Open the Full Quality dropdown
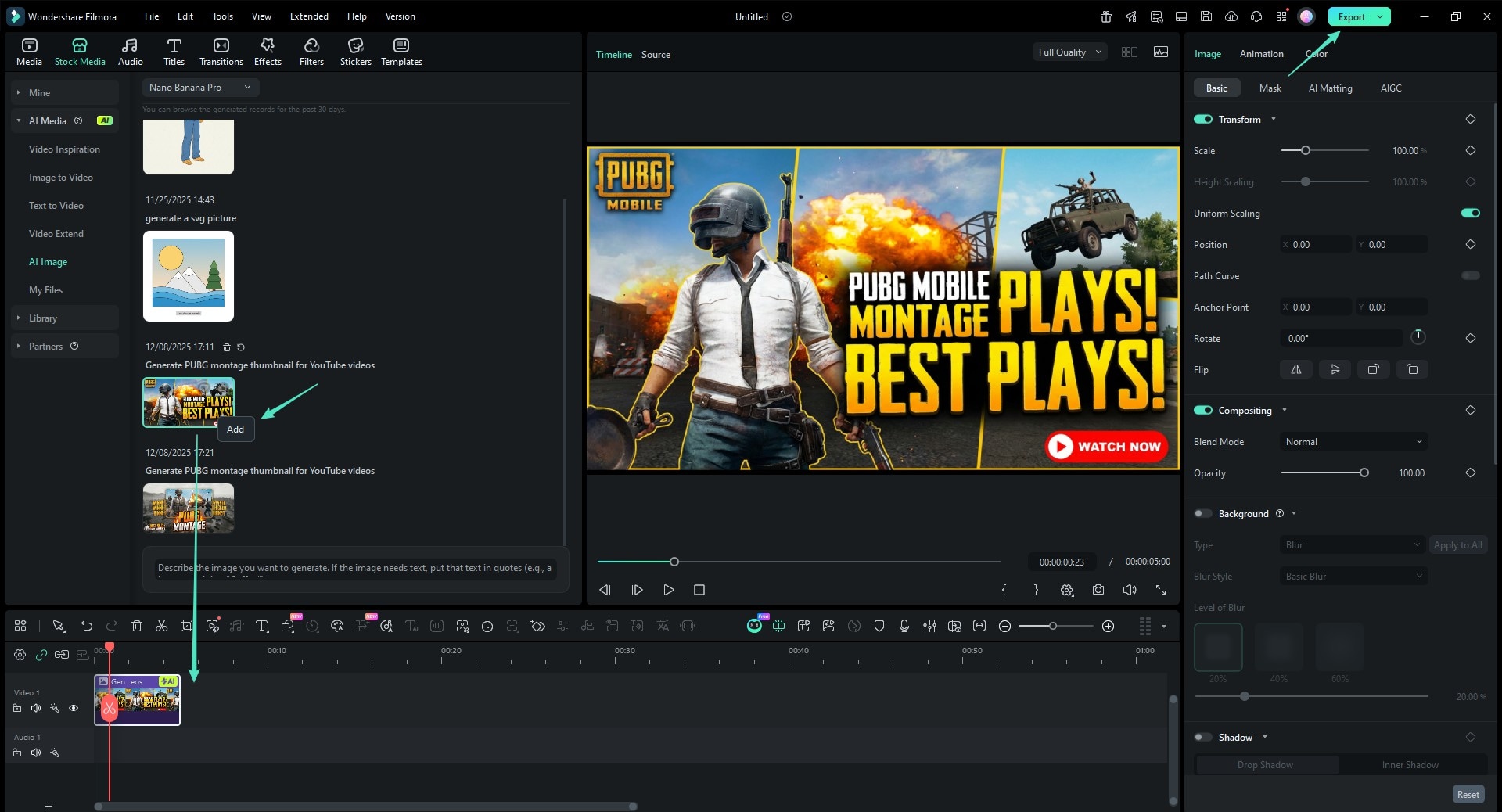Viewport: 1502px width, 812px height. coord(1069,52)
